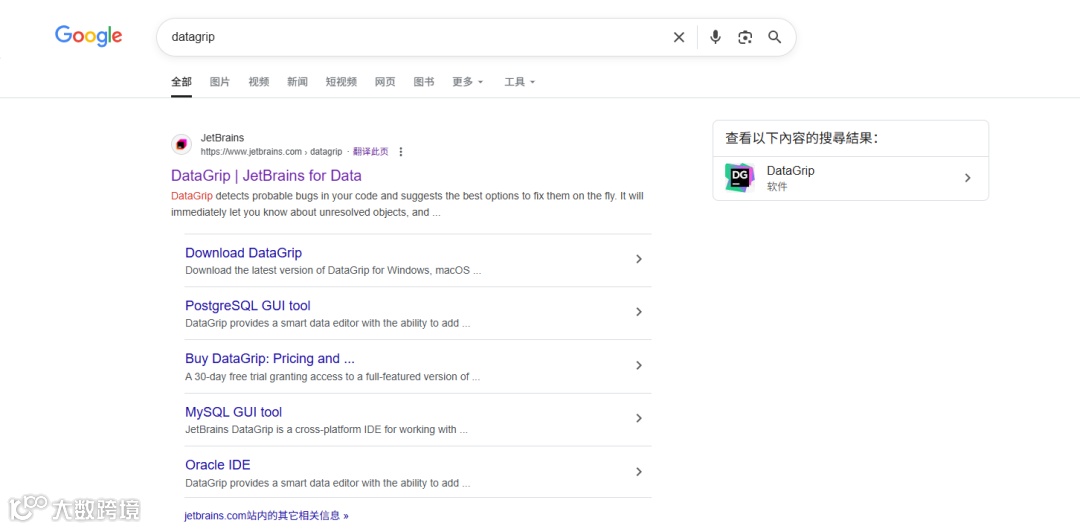The height and width of the screenshot is (529, 1080).
Task: Click the JetBrains favicon in the first result
Action: point(181,144)
